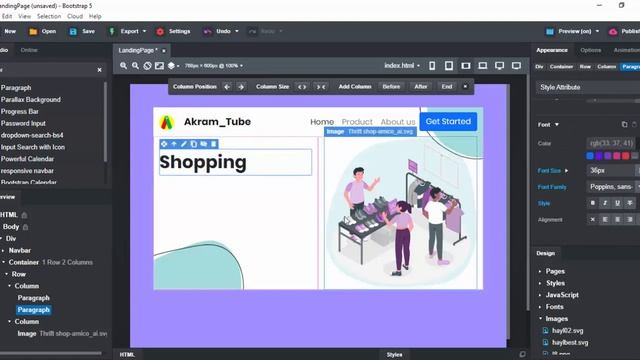Switch to tablet landscape viewport size
The width and height of the screenshot is (640, 360).
466,66
